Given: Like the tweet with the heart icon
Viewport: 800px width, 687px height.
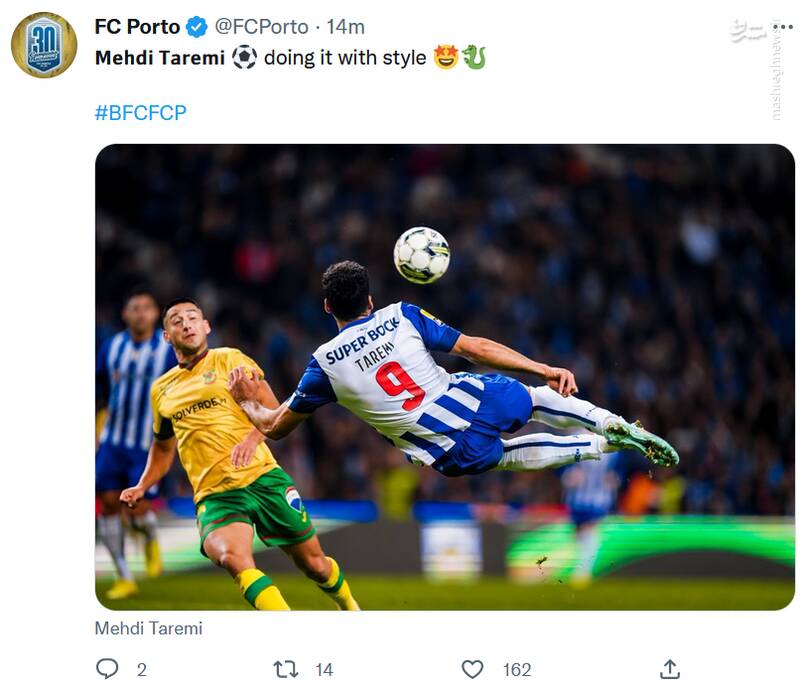Looking at the screenshot, I should [472, 669].
